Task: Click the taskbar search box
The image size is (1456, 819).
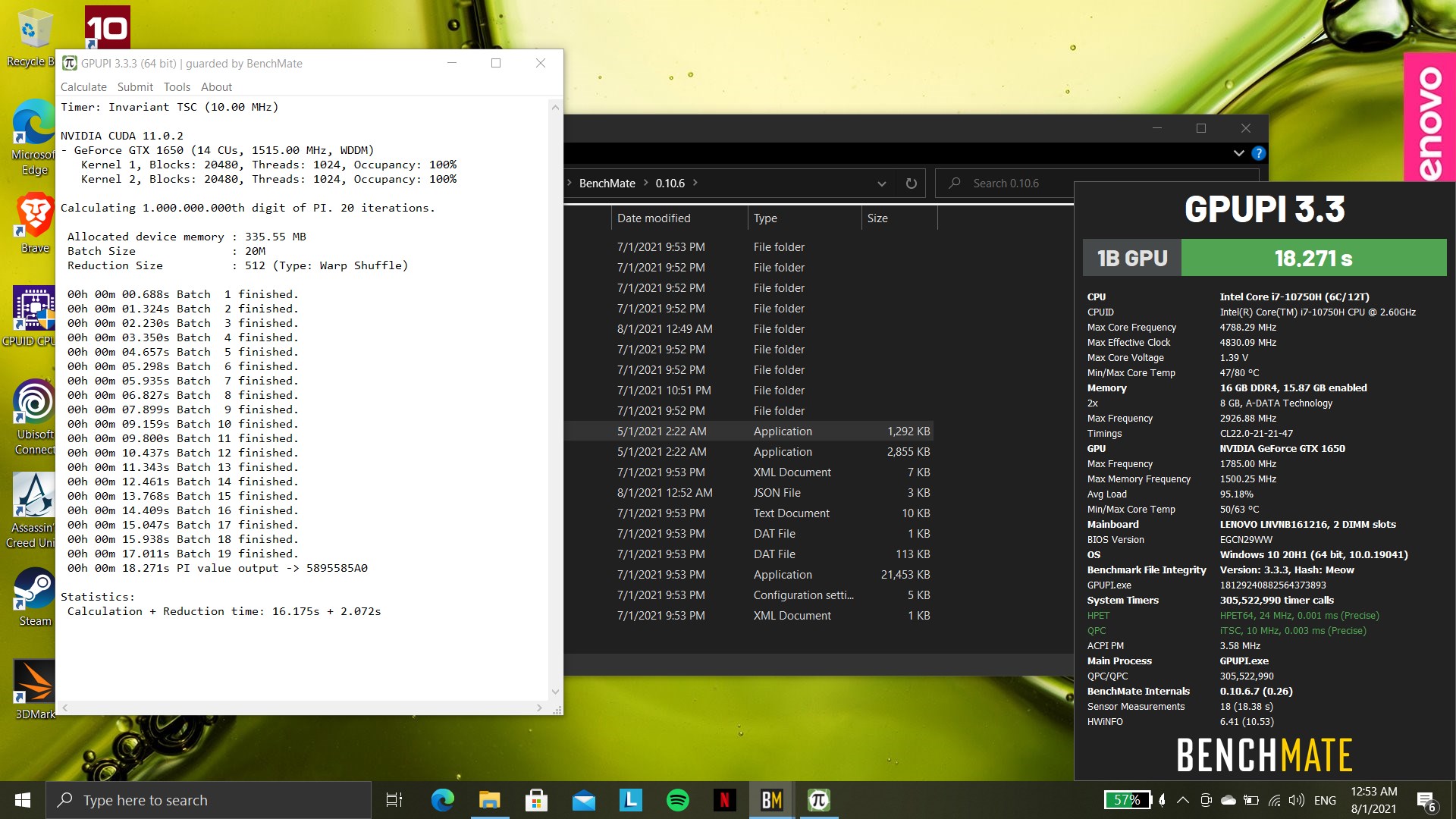Action: tap(209, 800)
